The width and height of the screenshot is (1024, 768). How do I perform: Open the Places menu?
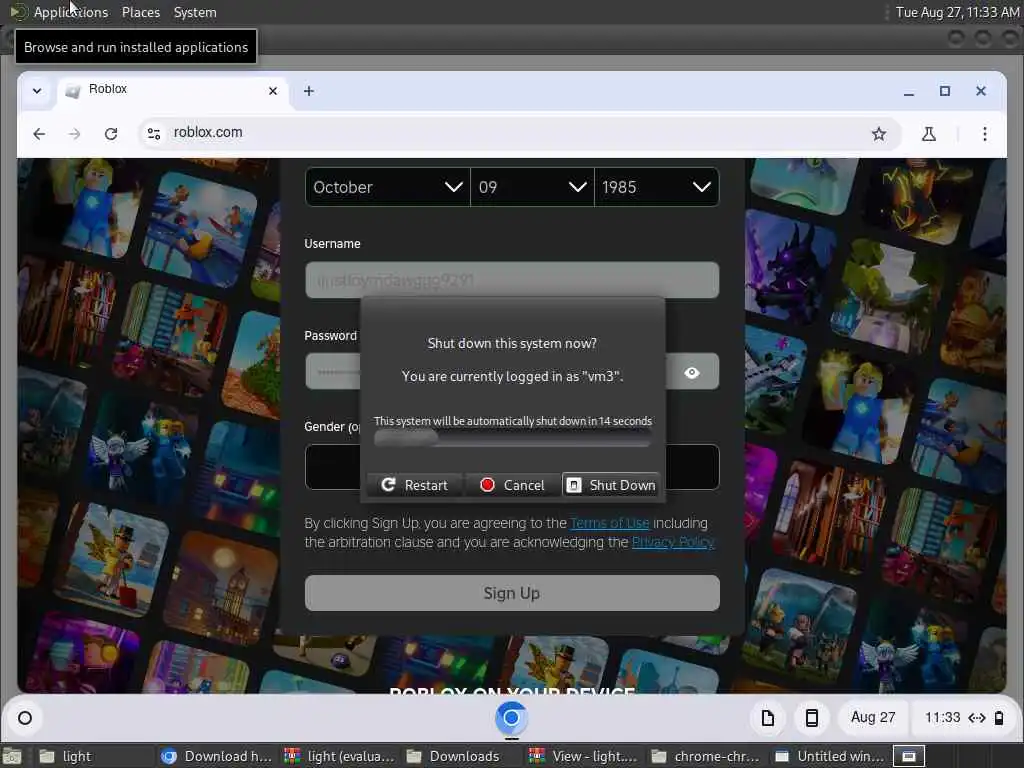click(x=140, y=12)
